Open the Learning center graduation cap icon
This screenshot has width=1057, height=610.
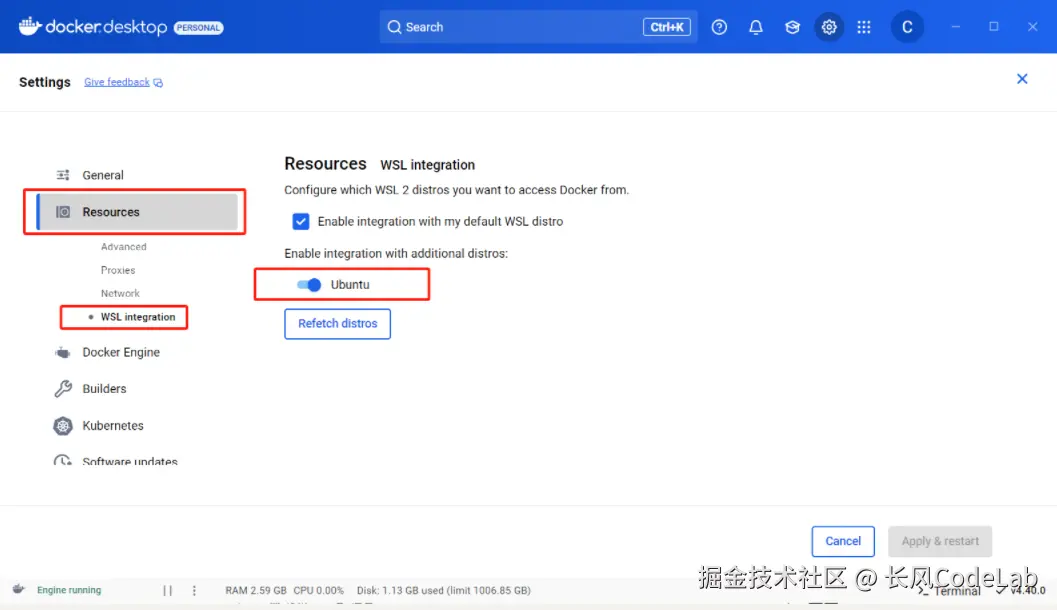[x=792, y=27]
